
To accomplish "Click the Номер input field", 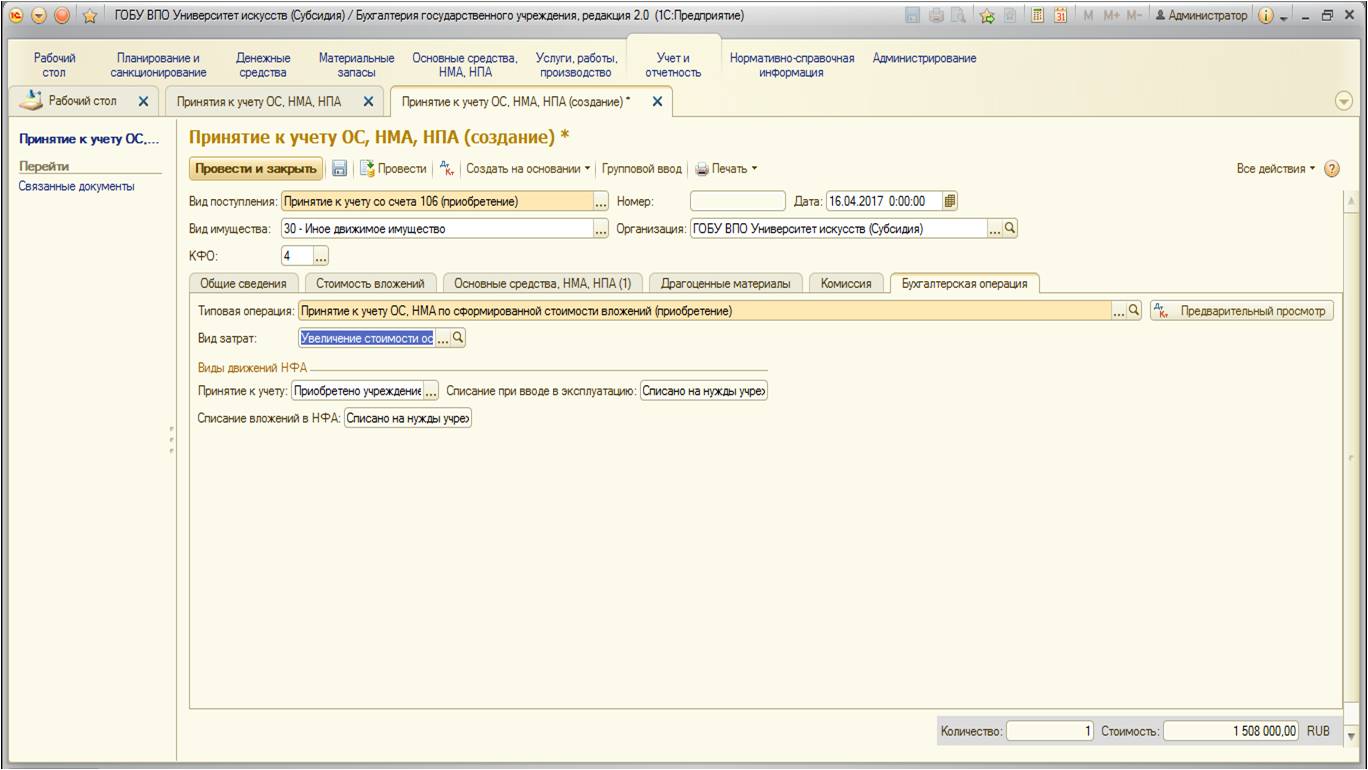I will (x=737, y=201).
